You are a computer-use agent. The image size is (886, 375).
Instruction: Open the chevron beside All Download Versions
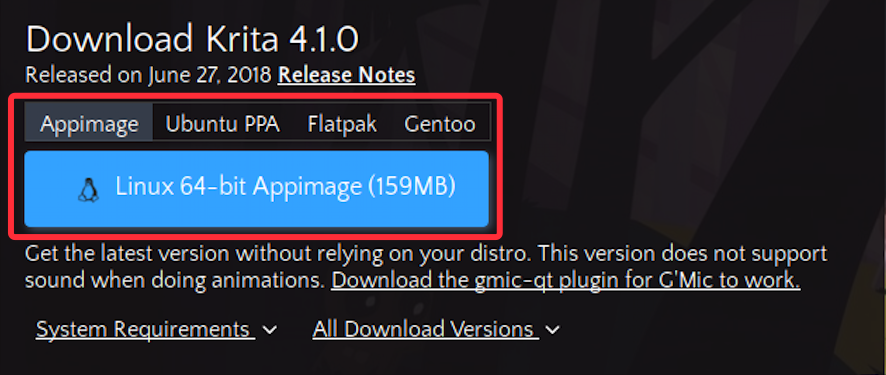click(x=553, y=330)
